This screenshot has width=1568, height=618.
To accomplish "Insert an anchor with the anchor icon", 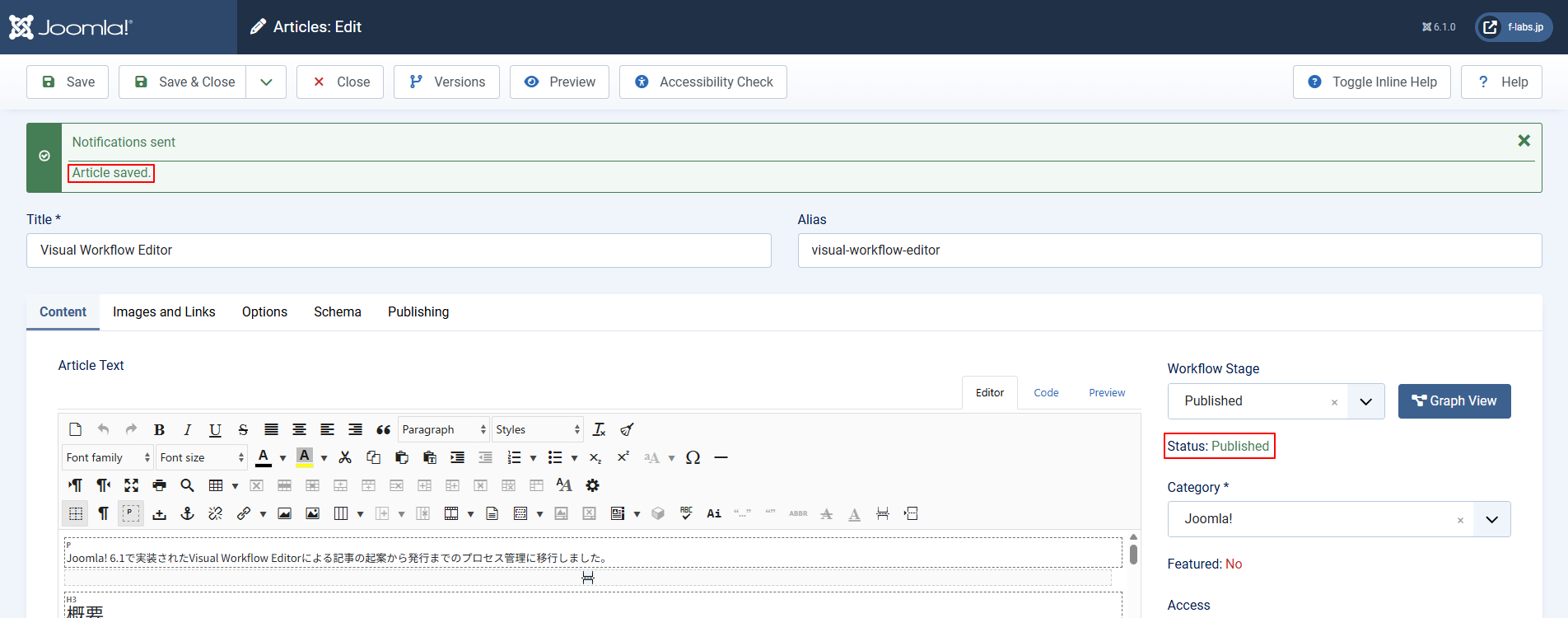I will pyautogui.click(x=188, y=513).
